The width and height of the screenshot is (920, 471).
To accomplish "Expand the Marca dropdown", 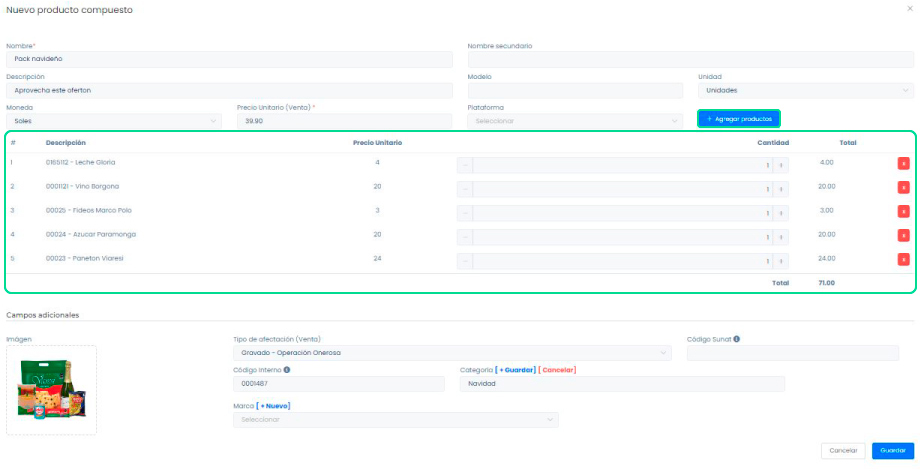I will [x=395, y=420].
